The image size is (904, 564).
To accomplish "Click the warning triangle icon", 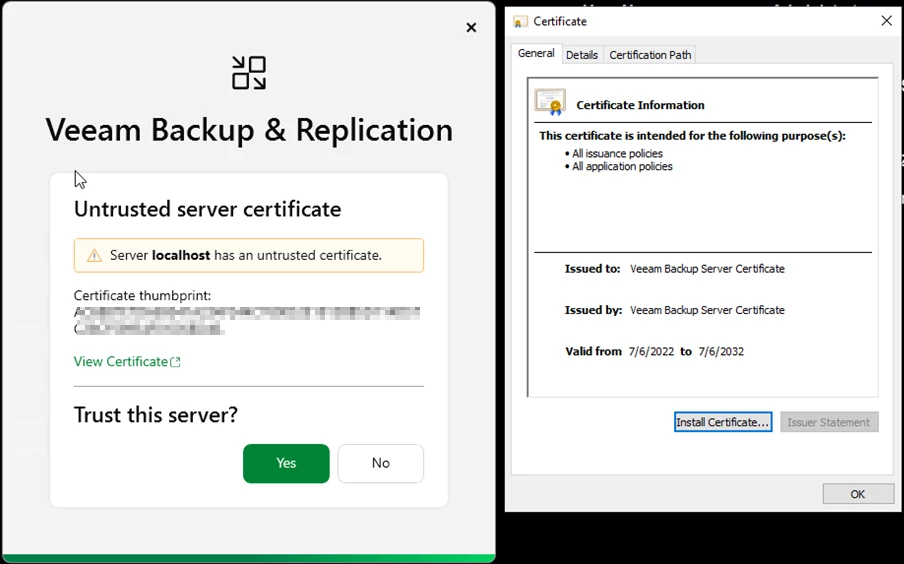I will coord(94,256).
